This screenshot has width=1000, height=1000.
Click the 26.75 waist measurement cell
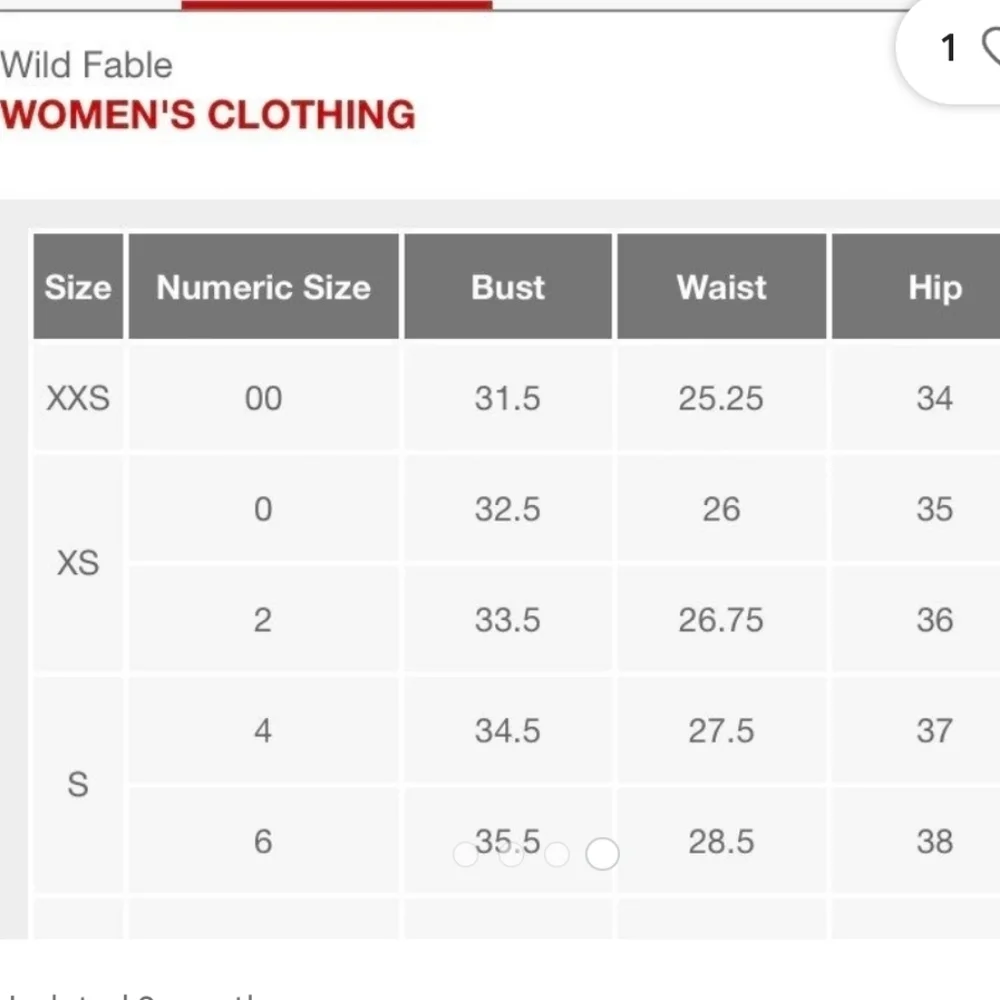(721, 619)
